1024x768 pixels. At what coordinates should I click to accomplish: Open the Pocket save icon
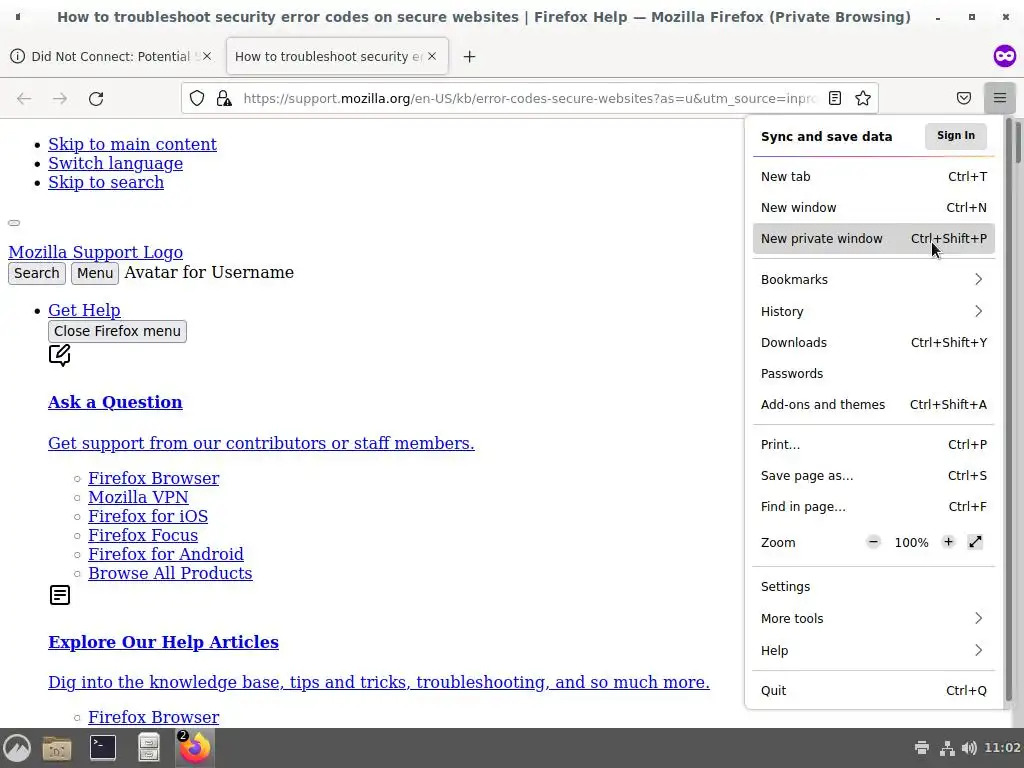[964, 98]
